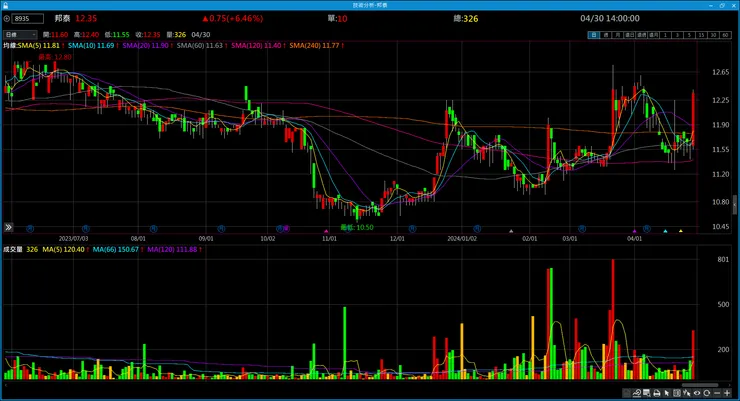The width and height of the screenshot is (740, 401).
Task: Click the layout columns icon in bottom toolbar
Action: (x=676, y=393)
